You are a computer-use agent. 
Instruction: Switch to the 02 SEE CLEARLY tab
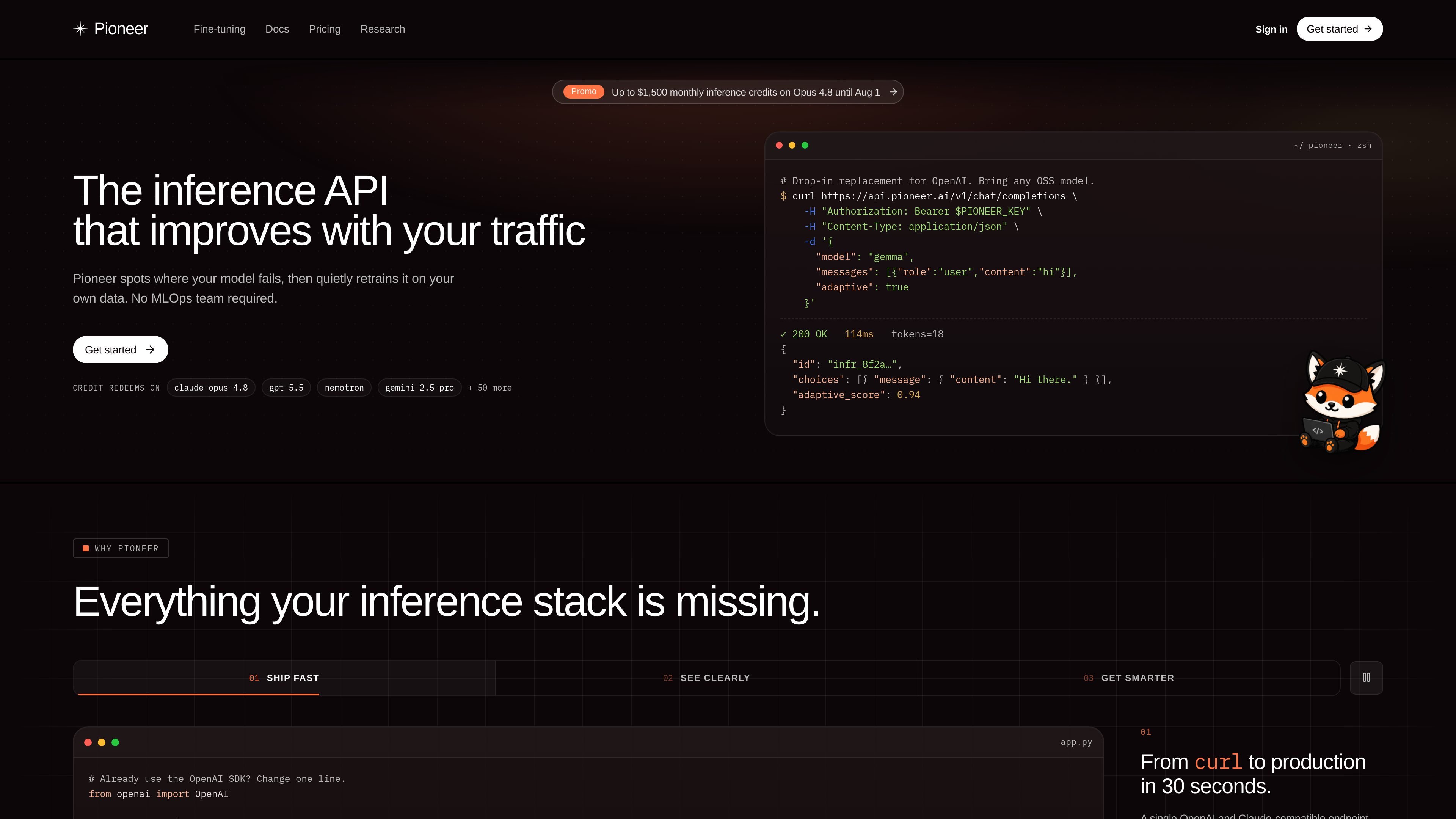706,678
